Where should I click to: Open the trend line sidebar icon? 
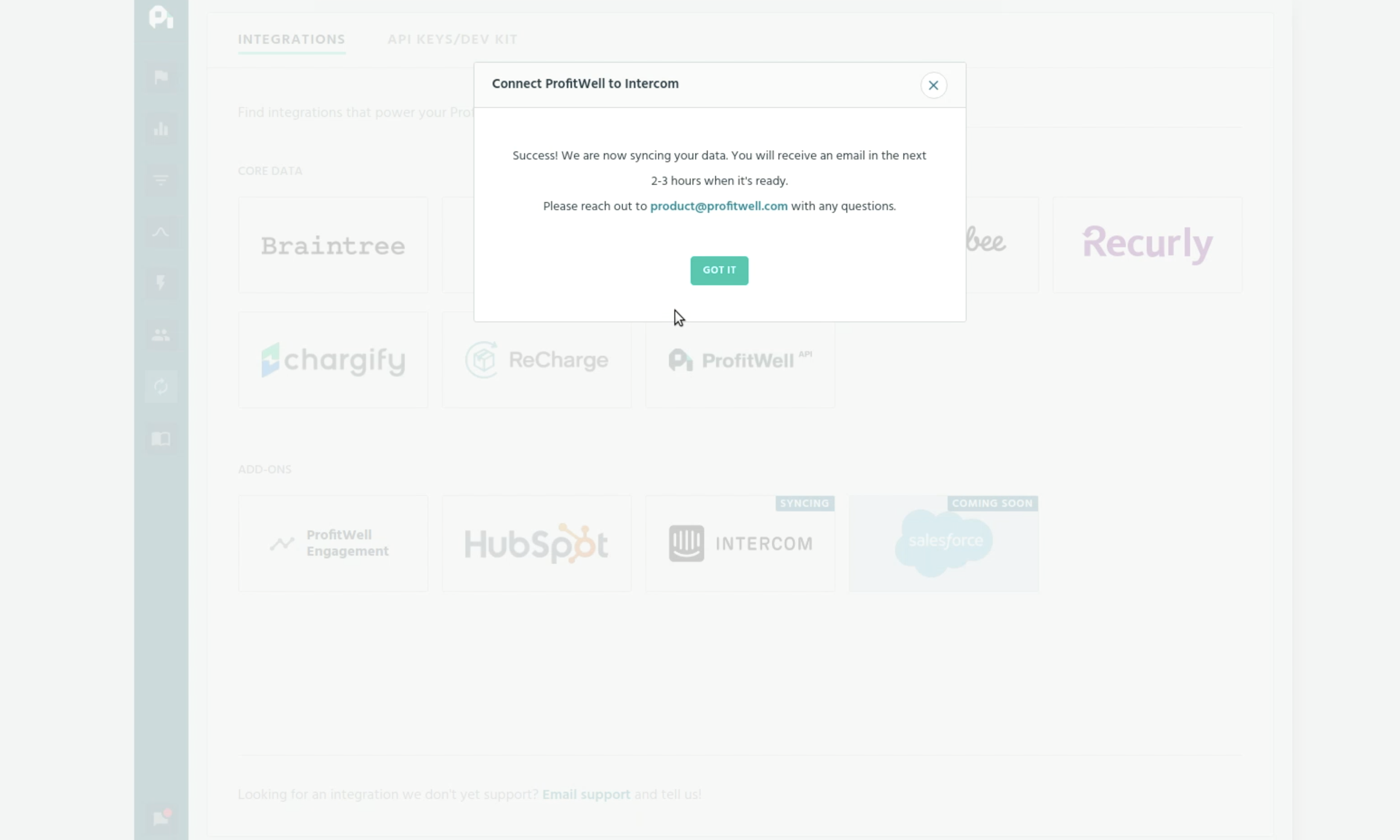(161, 232)
